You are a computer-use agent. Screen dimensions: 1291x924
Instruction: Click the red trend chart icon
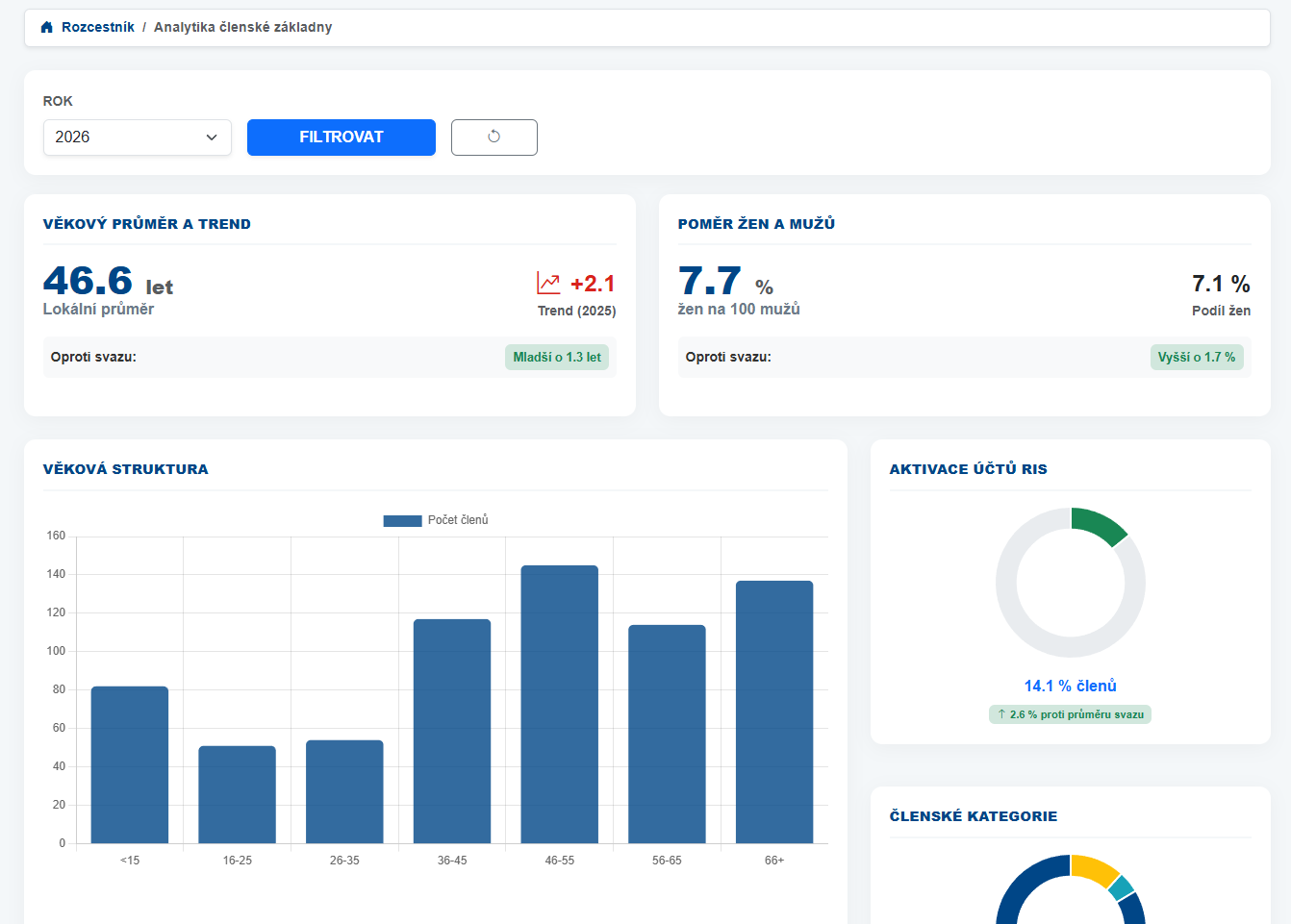[x=548, y=283]
